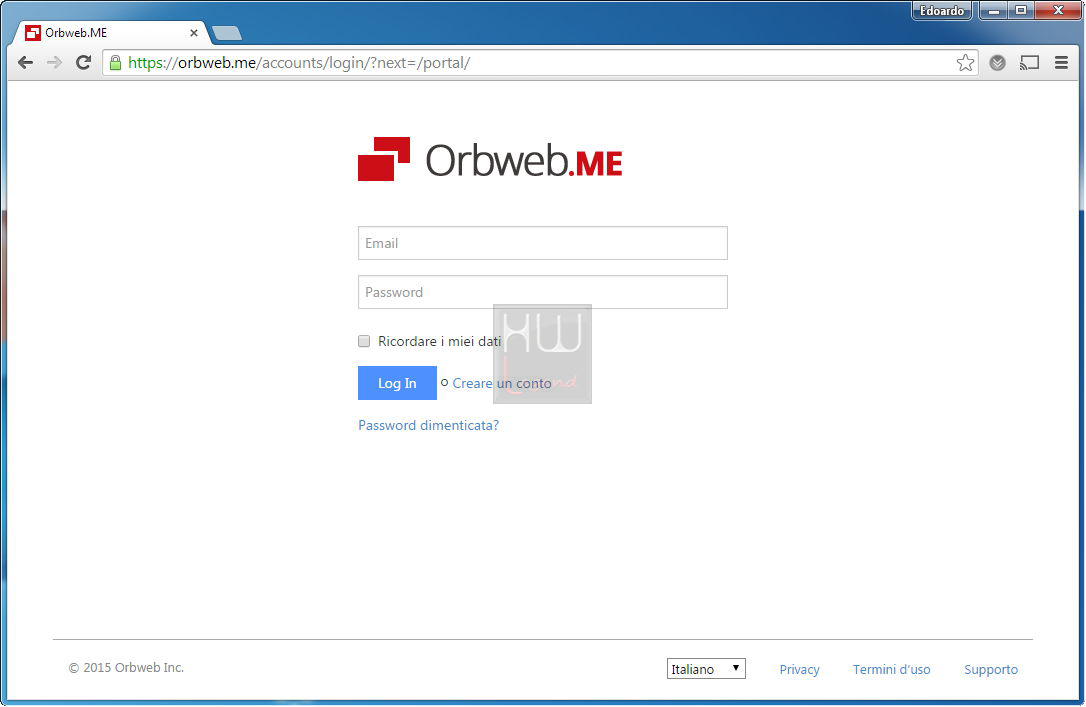The image size is (1086, 707).
Task: Open the Italiano language dropdown
Action: pos(706,669)
